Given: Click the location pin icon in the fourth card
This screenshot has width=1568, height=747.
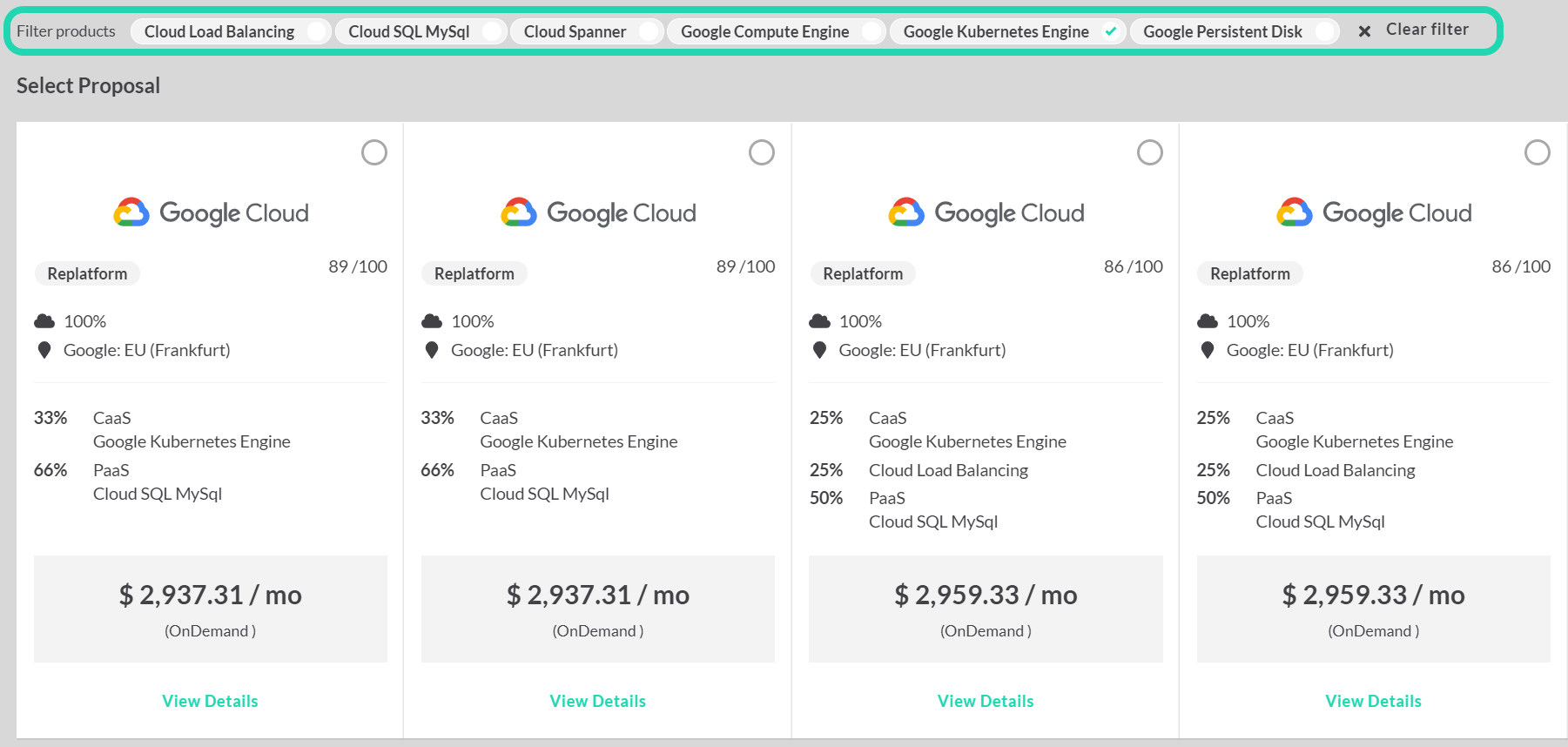Looking at the screenshot, I should 1208,350.
